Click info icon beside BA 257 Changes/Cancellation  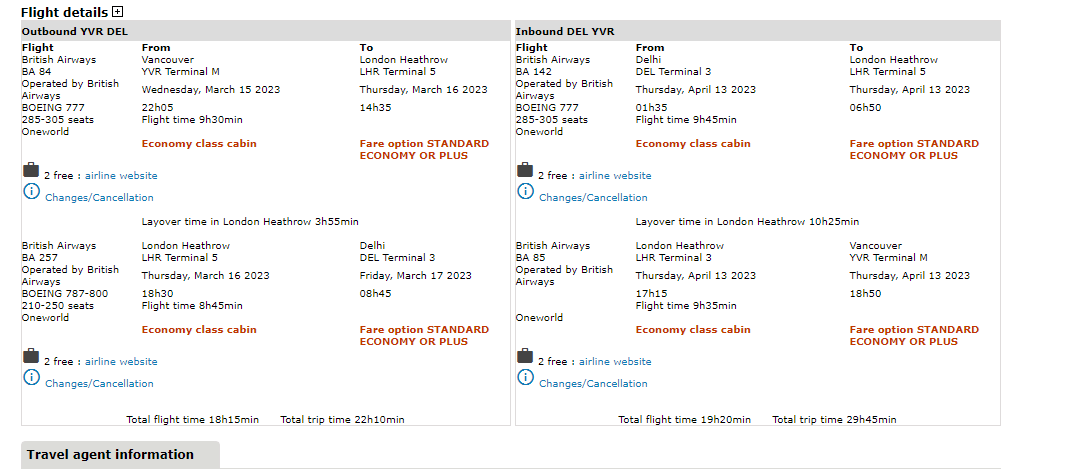coord(31,378)
